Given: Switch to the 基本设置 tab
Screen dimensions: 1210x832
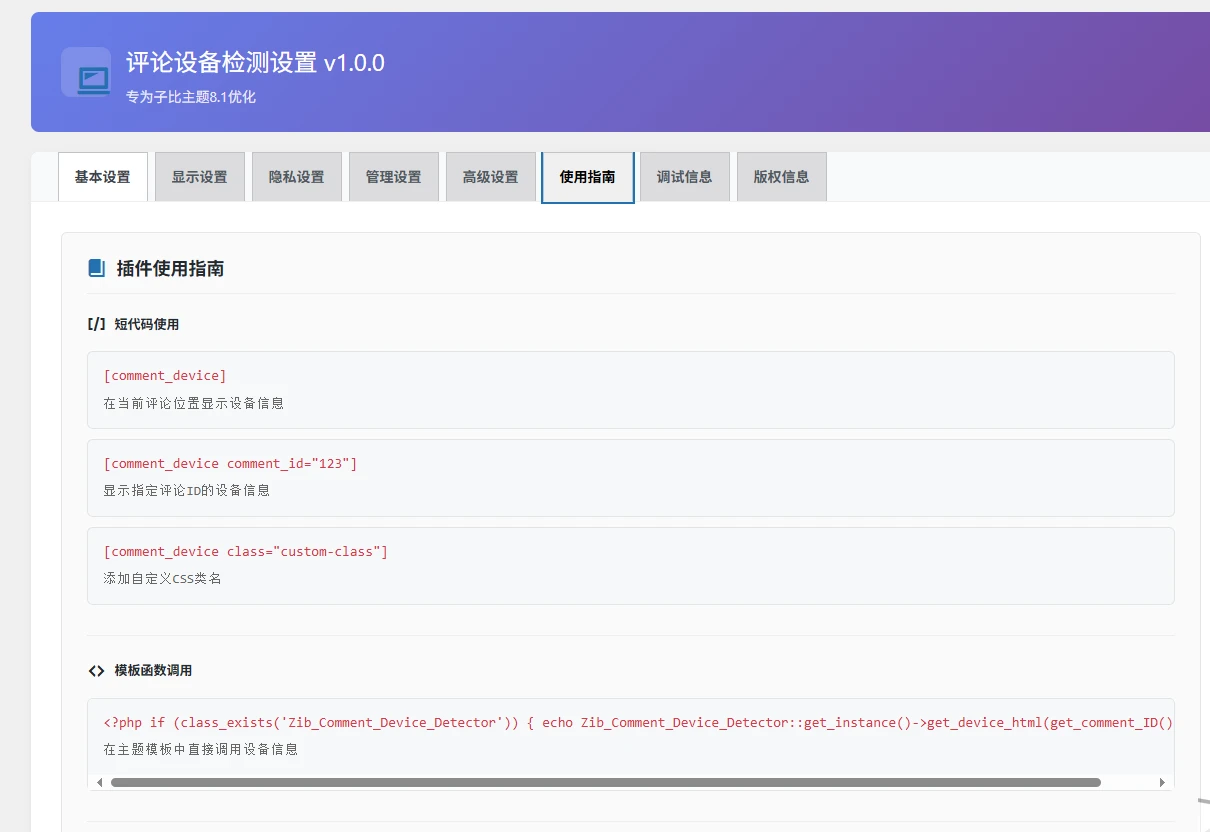Looking at the screenshot, I should (102, 177).
